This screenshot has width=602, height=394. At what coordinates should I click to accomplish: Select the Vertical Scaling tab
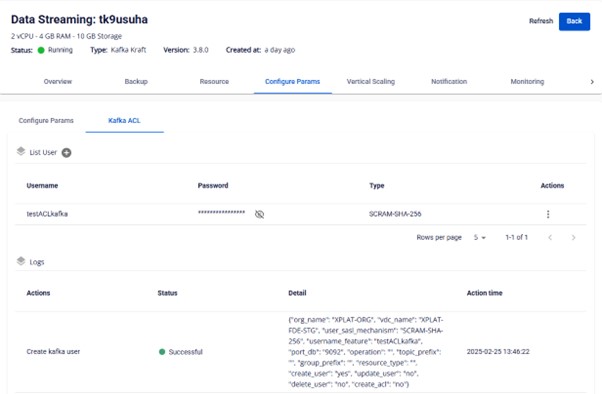pyautogui.click(x=371, y=81)
